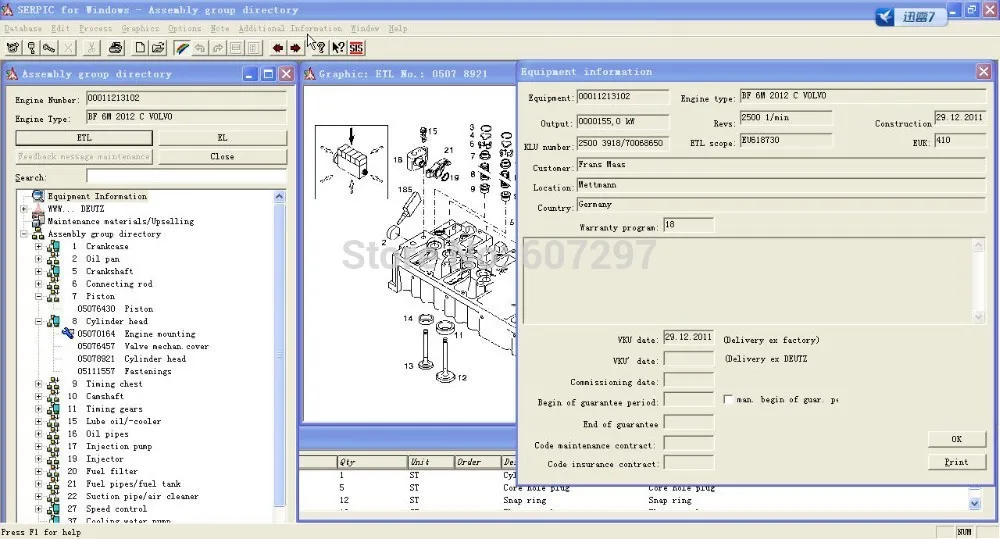This screenshot has width=1000, height=539.
Task: Open the Additional Information menu
Action: point(290,28)
